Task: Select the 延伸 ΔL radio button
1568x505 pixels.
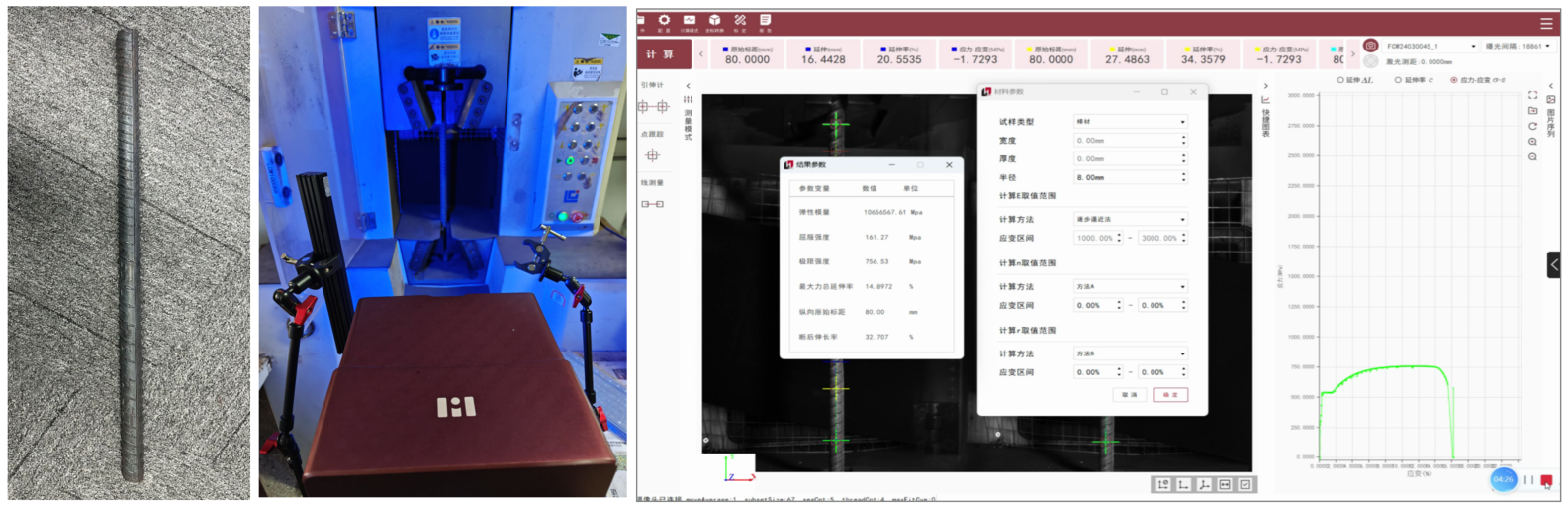Action: coord(1339,80)
